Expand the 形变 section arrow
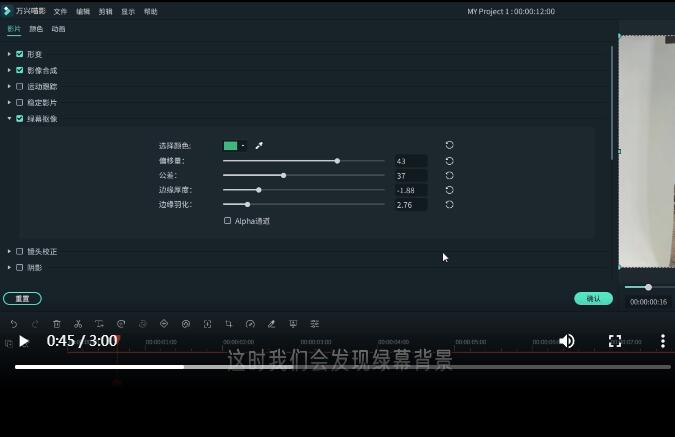The height and width of the screenshot is (437, 675). tap(9, 54)
